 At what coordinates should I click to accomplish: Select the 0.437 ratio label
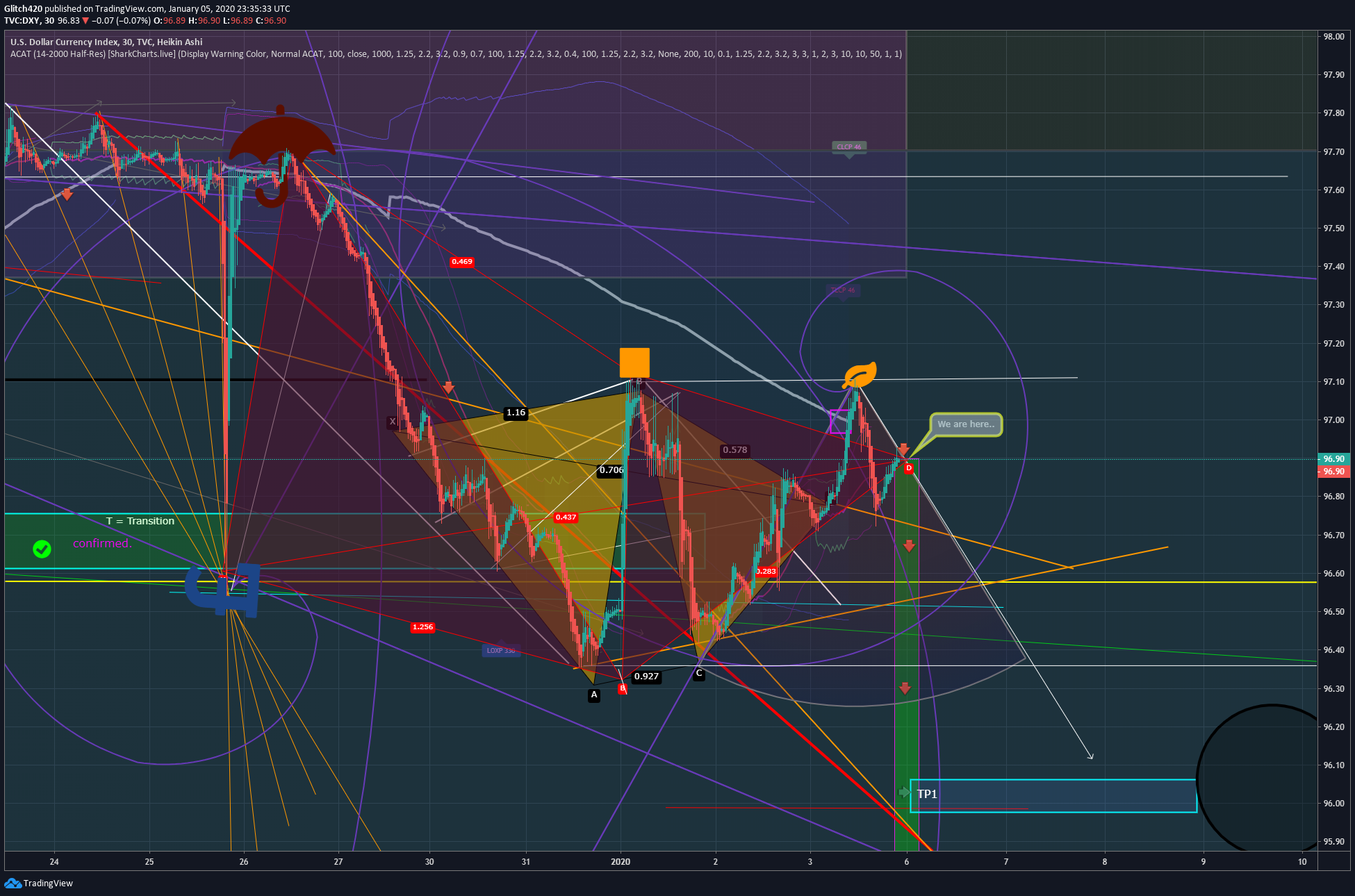566,517
